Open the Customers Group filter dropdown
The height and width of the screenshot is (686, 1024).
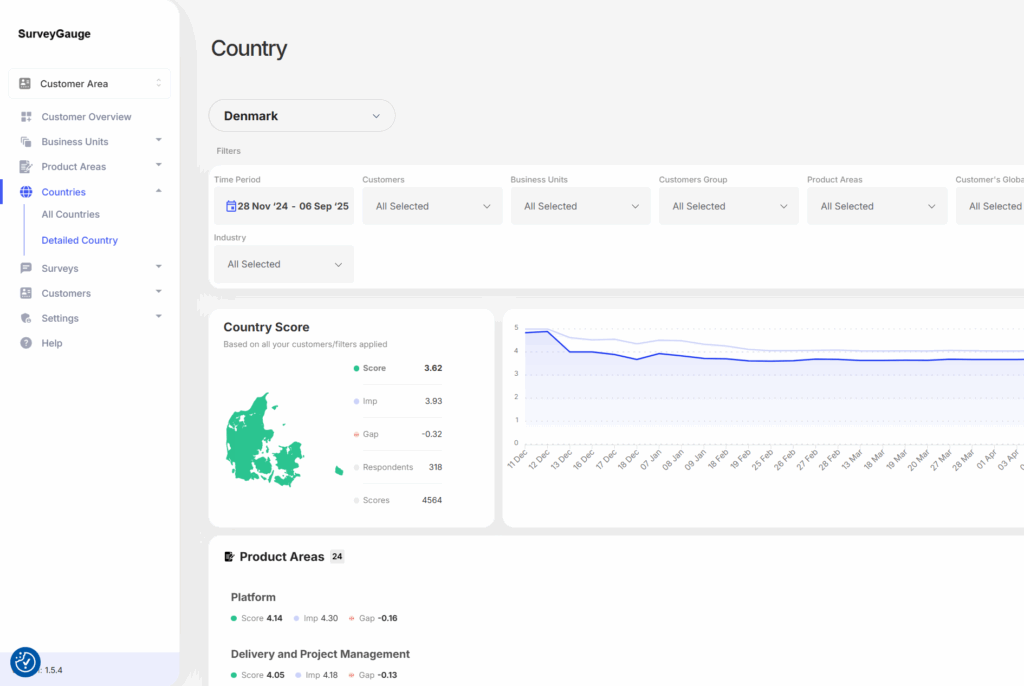click(x=729, y=206)
